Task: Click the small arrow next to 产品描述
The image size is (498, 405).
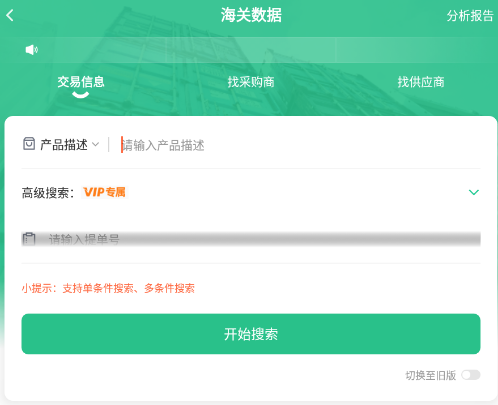Action: click(95, 144)
